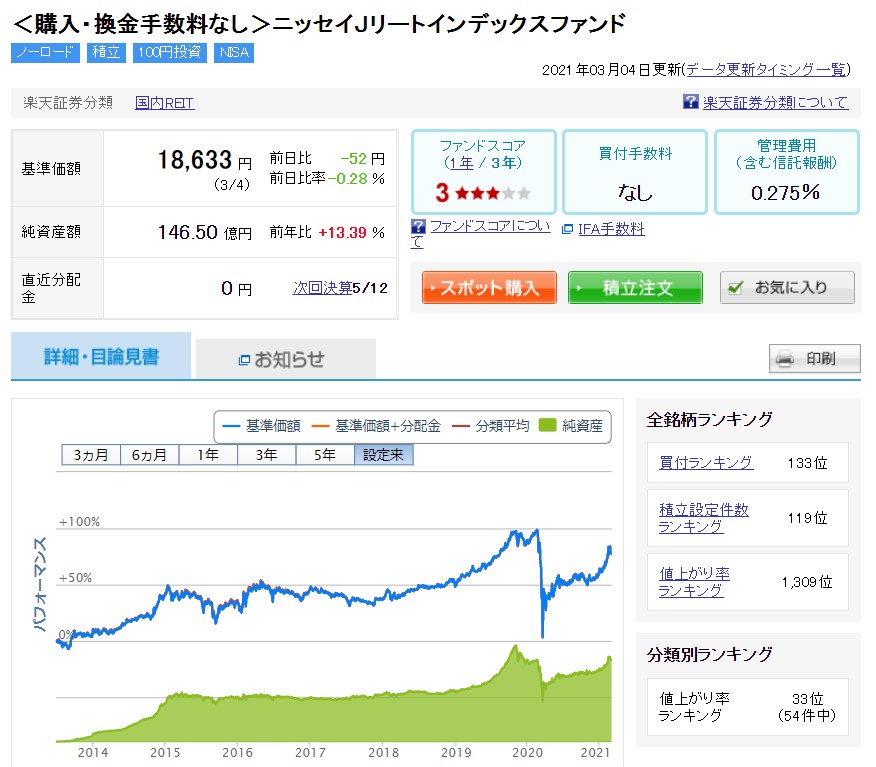
Task: Add fund to お気に入り
Action: pyautogui.click(x=787, y=288)
